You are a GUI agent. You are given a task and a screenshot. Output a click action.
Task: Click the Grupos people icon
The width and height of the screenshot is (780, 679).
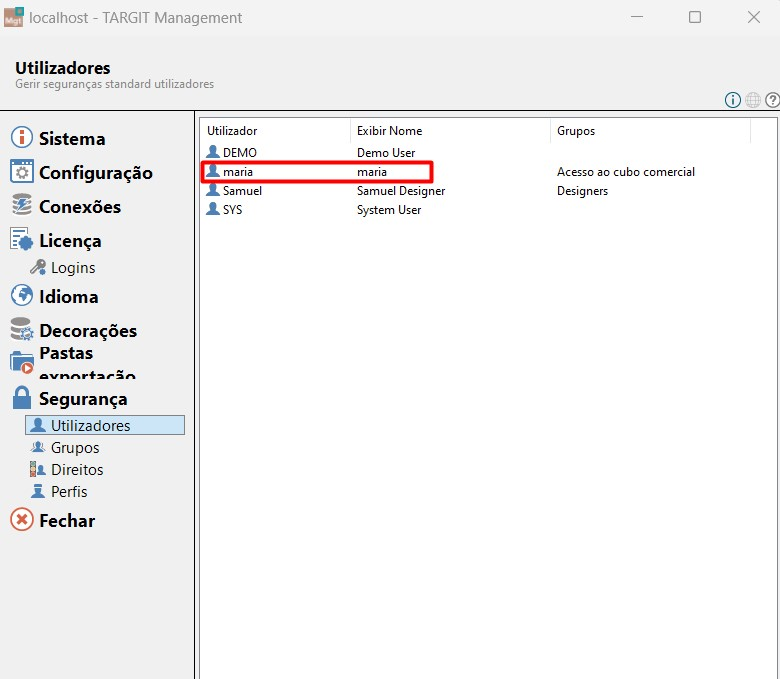[x=38, y=447]
